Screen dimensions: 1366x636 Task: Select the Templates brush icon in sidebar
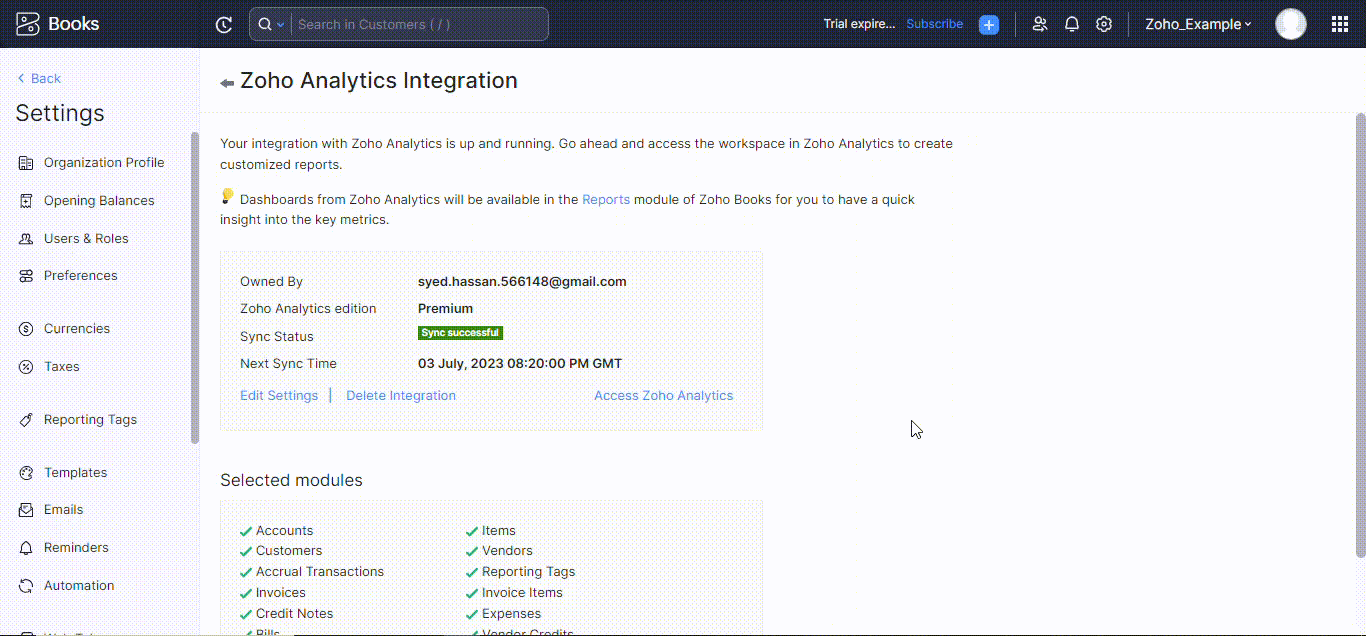click(26, 471)
